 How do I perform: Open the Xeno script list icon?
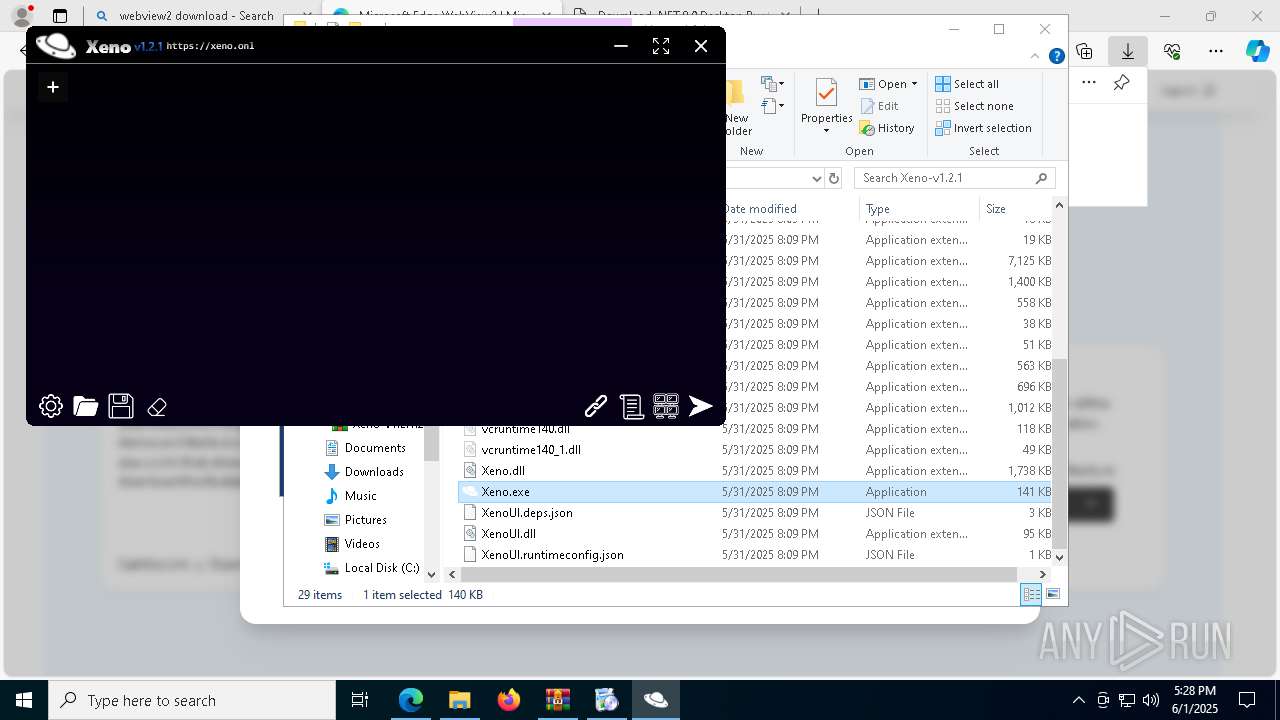[x=631, y=405]
